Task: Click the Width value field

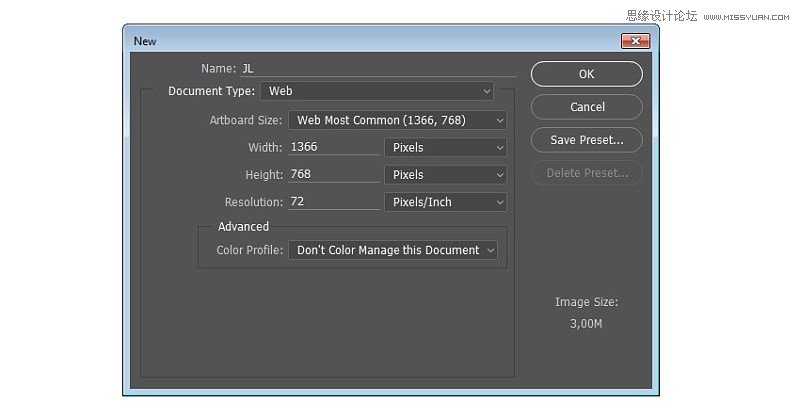Action: pos(334,147)
